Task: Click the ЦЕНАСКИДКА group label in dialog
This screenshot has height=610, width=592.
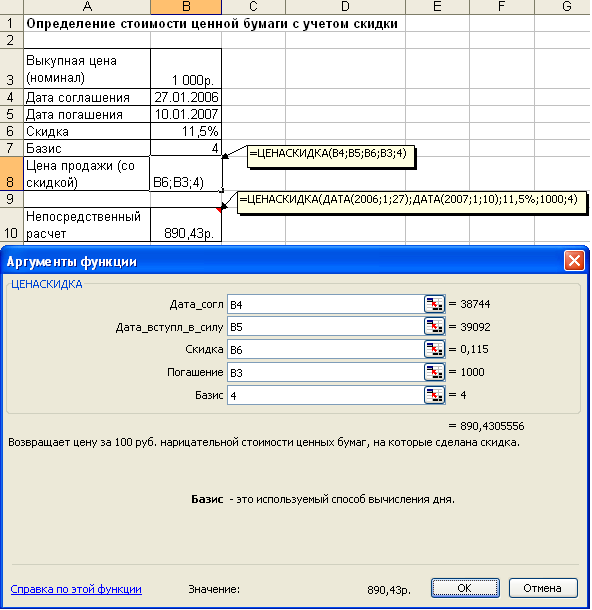Action: tap(47, 284)
